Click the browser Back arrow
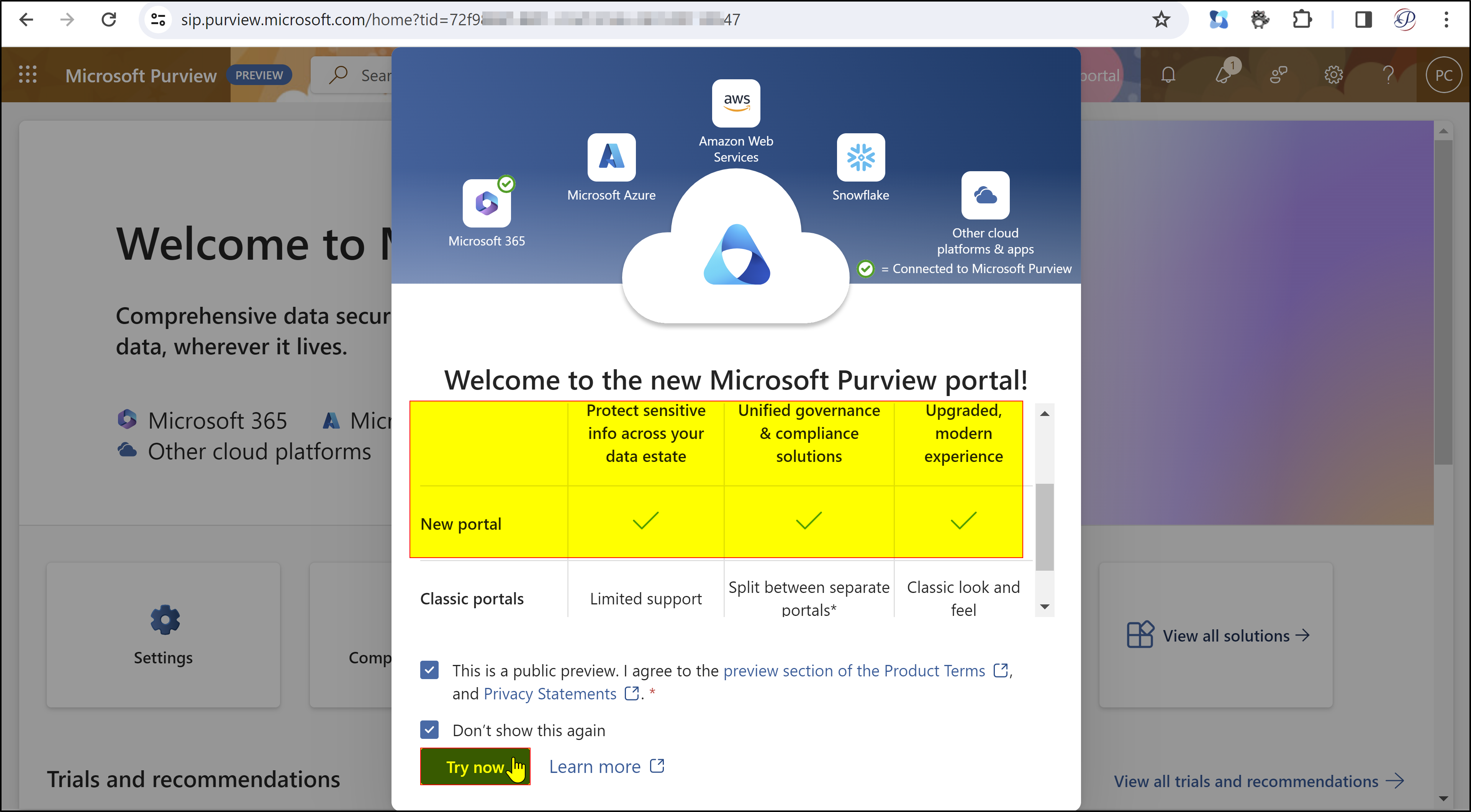 coord(26,20)
